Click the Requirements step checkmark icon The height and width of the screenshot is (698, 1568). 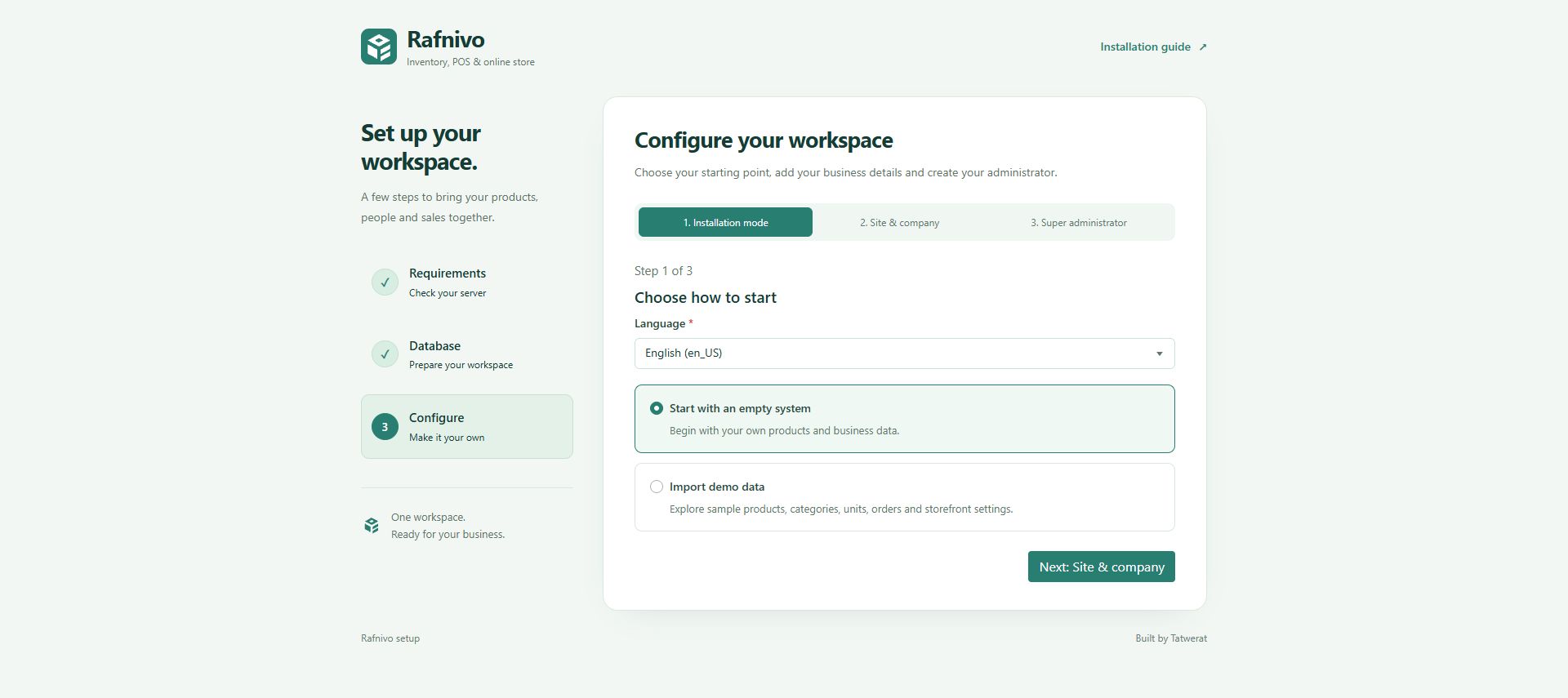click(x=385, y=282)
